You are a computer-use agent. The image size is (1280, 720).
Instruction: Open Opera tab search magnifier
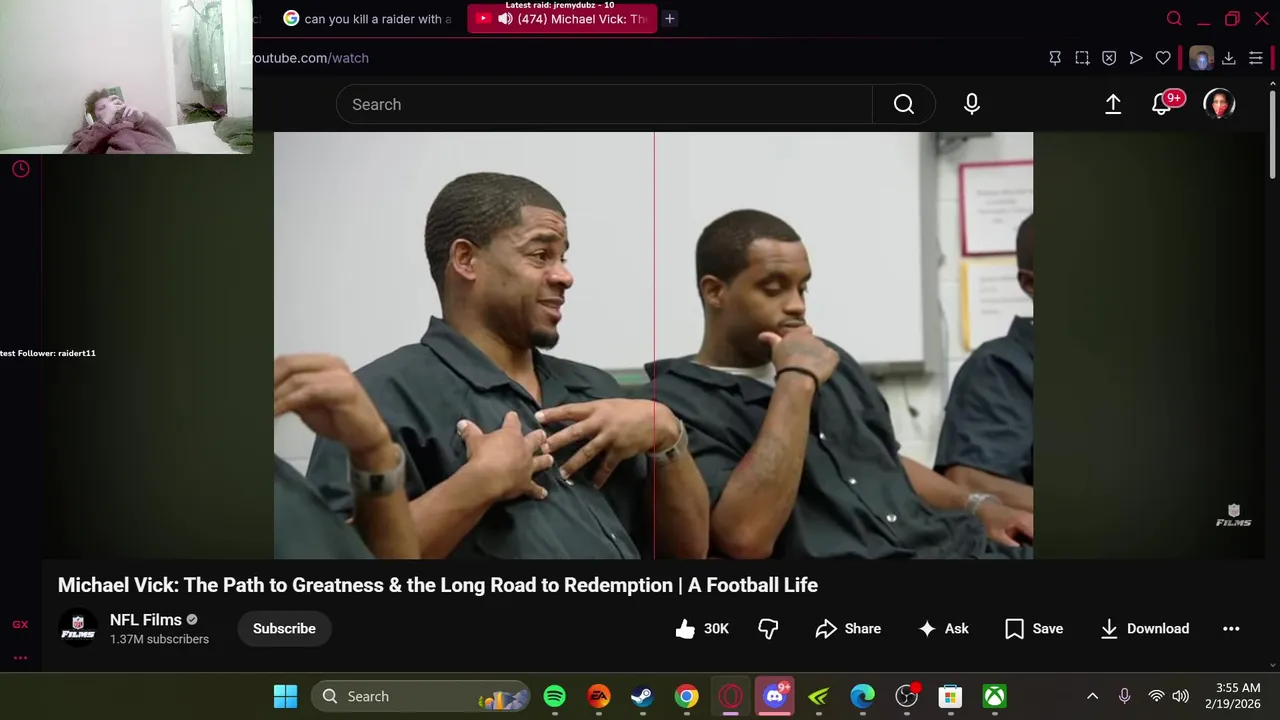click(1174, 18)
